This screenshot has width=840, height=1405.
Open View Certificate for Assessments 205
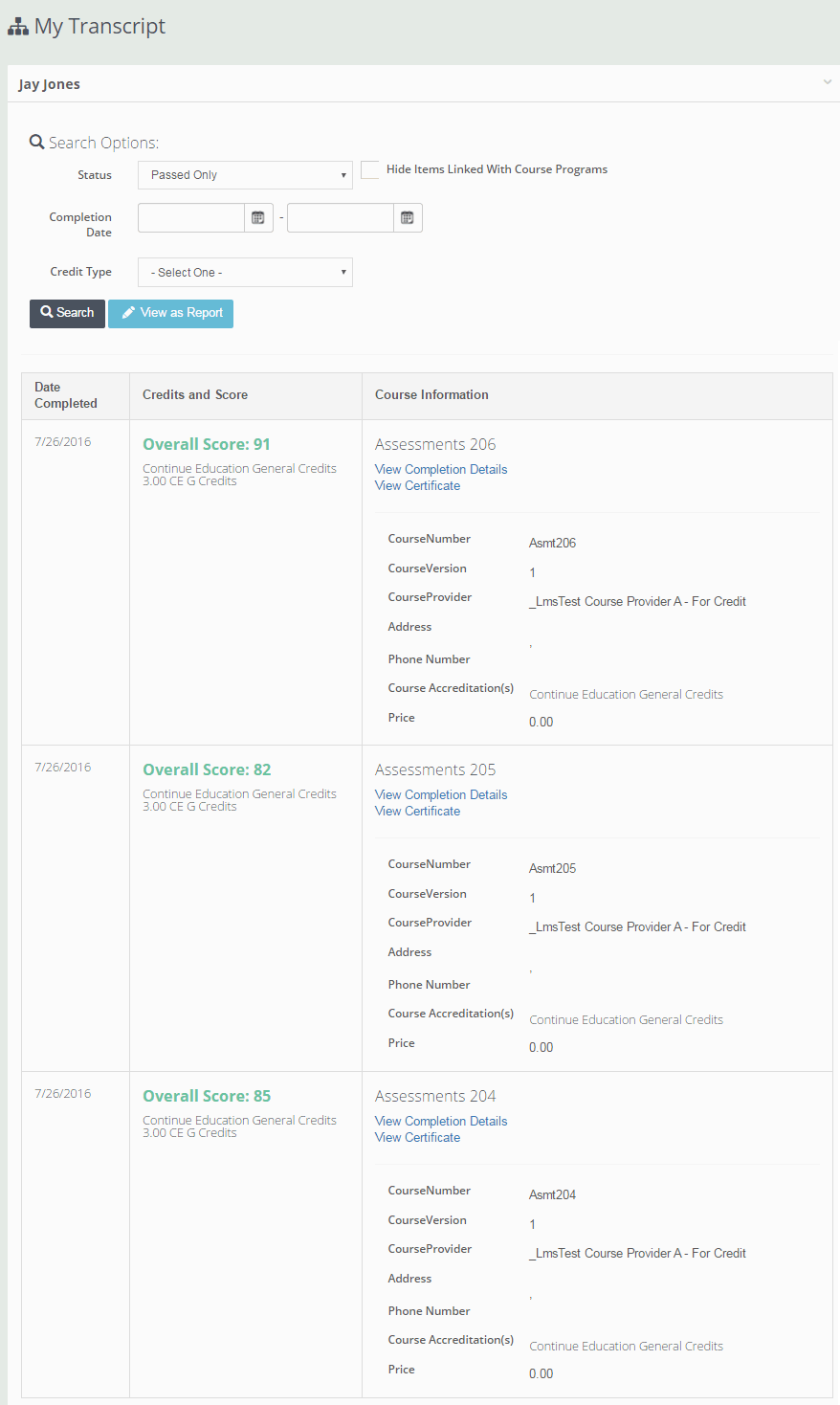click(x=417, y=811)
